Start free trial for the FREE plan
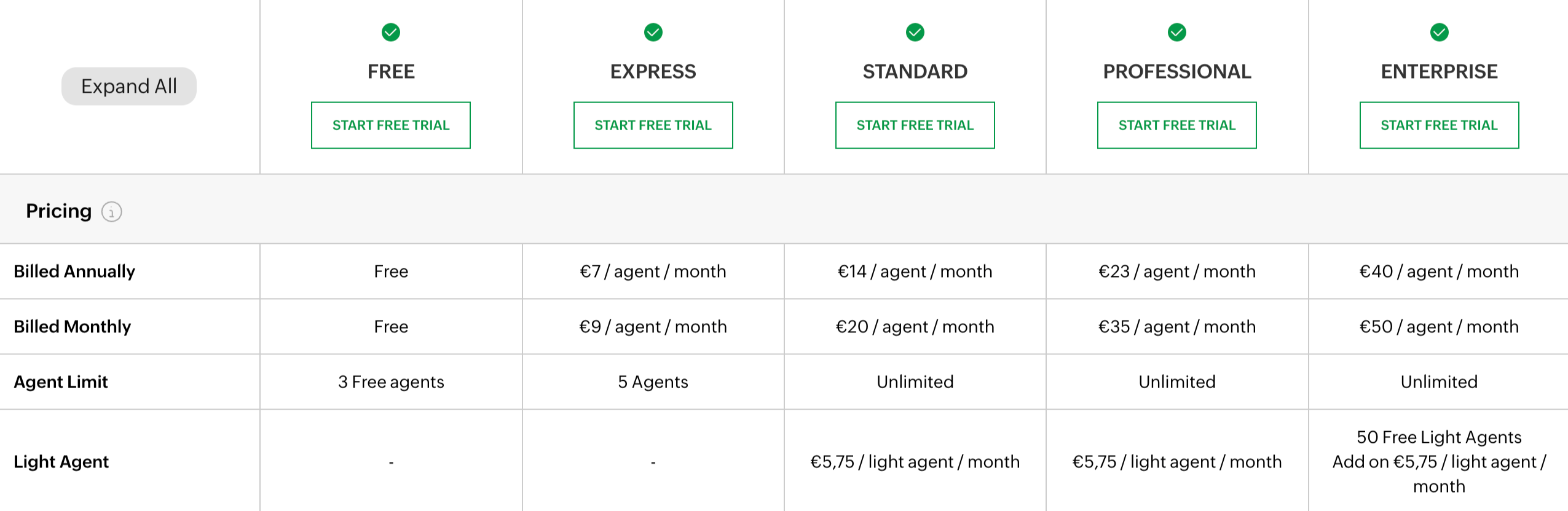 (392, 125)
